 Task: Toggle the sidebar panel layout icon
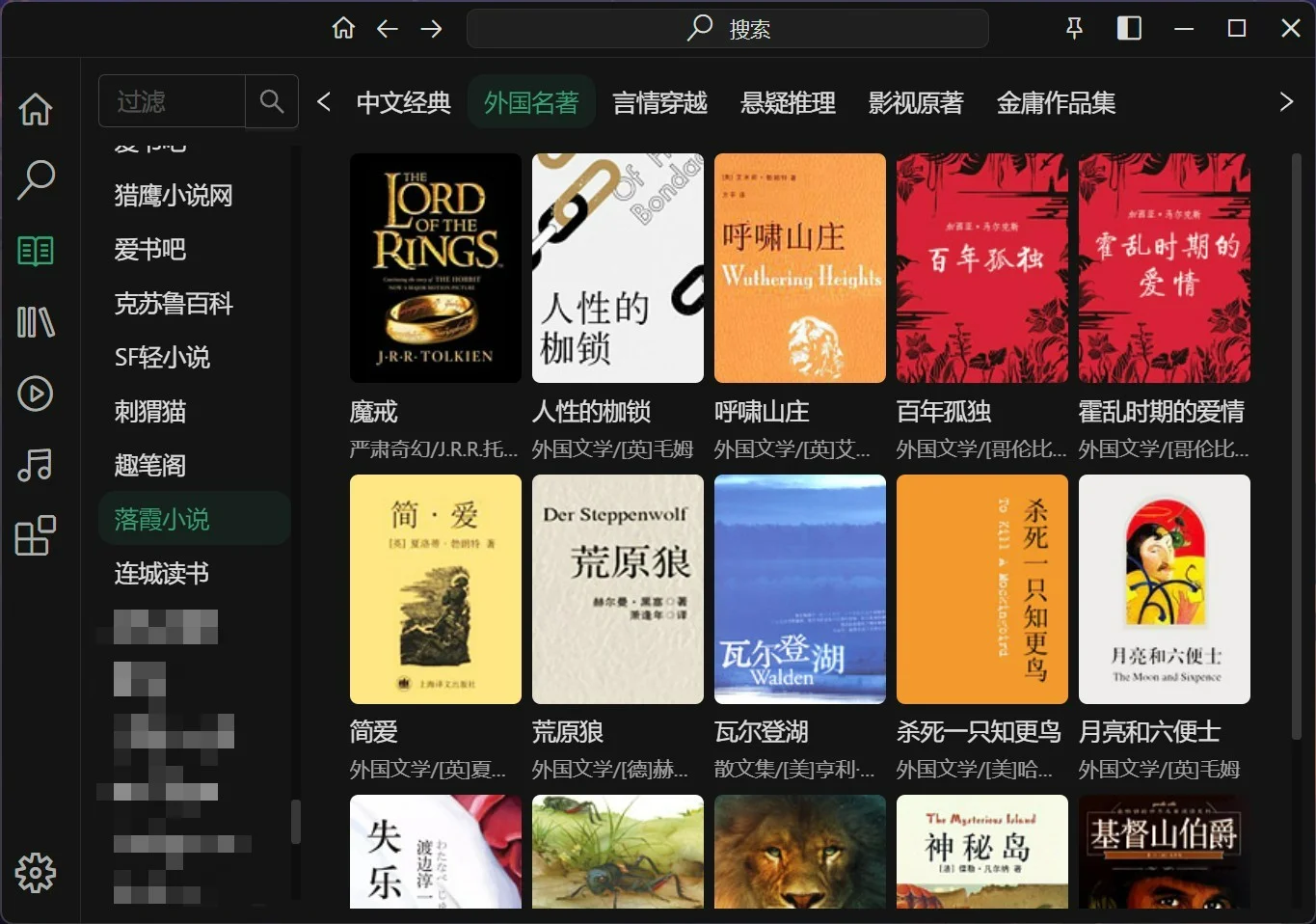pos(1129,29)
